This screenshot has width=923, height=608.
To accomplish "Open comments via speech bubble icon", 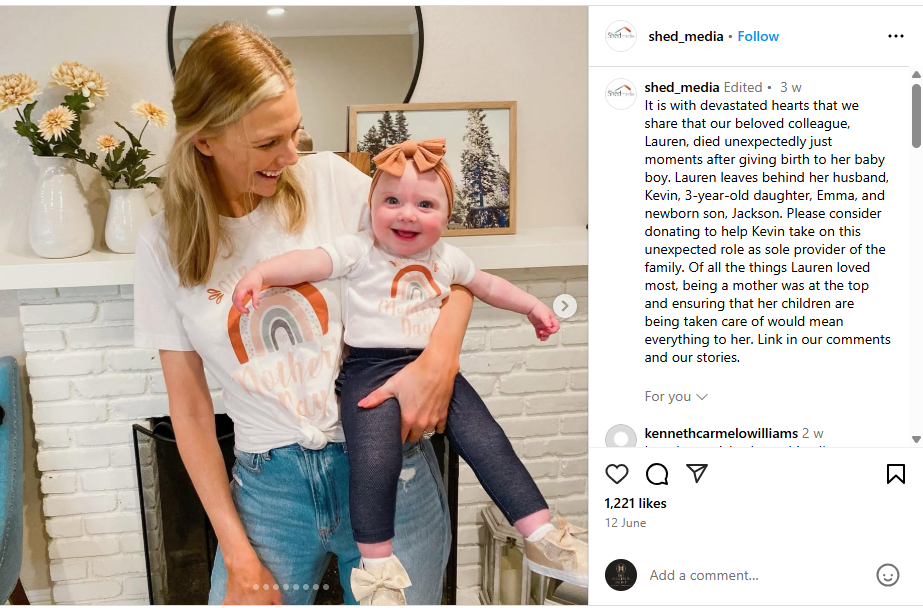I will point(657,474).
